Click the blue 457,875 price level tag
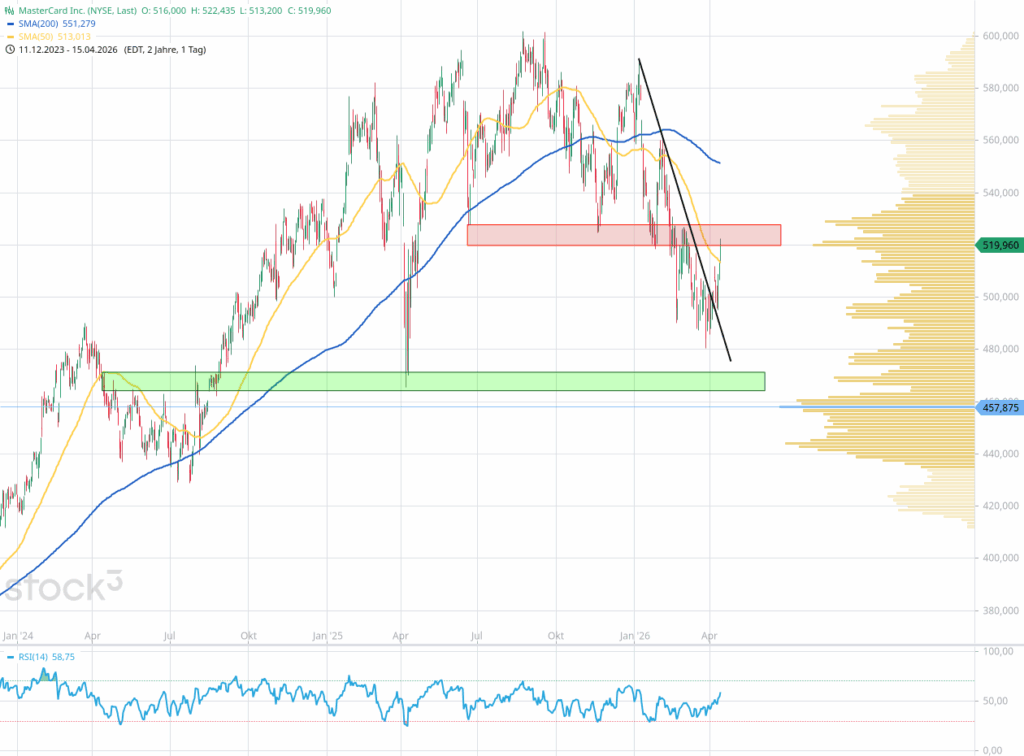Viewport: 1024px width, 756px height. 998,407
